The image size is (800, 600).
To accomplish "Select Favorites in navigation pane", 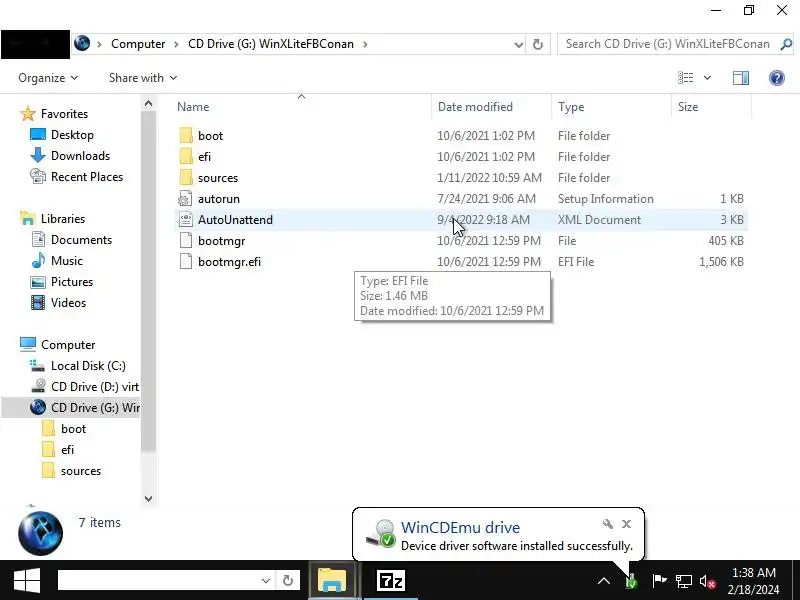I will (x=64, y=114).
